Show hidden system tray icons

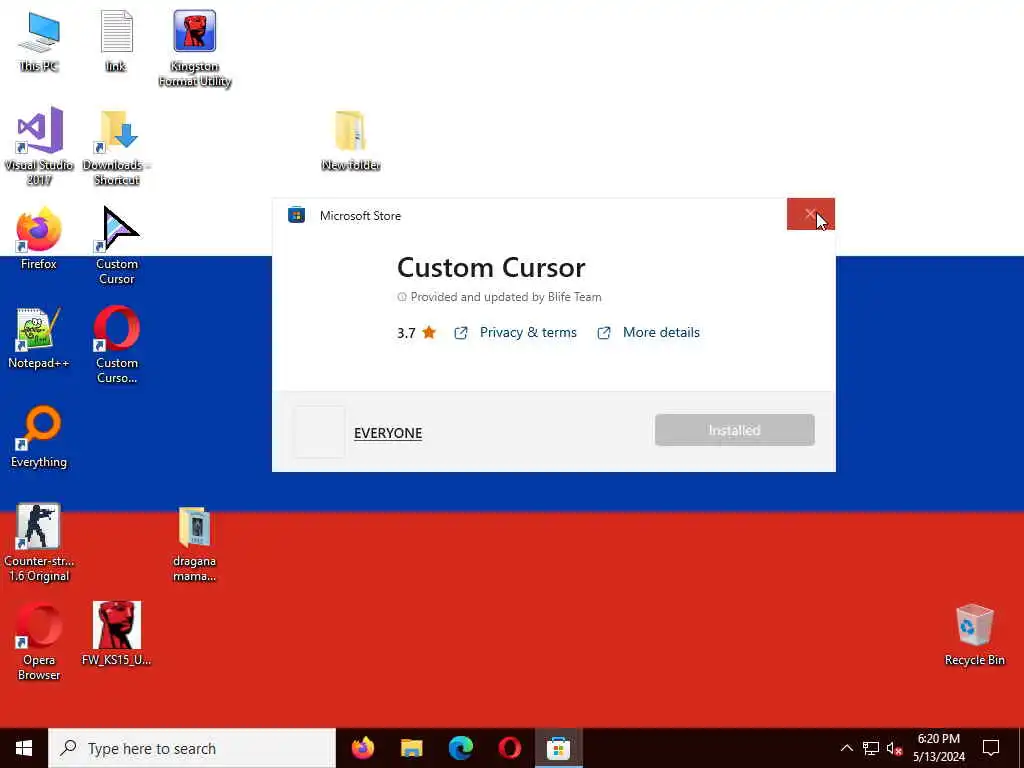(846, 748)
